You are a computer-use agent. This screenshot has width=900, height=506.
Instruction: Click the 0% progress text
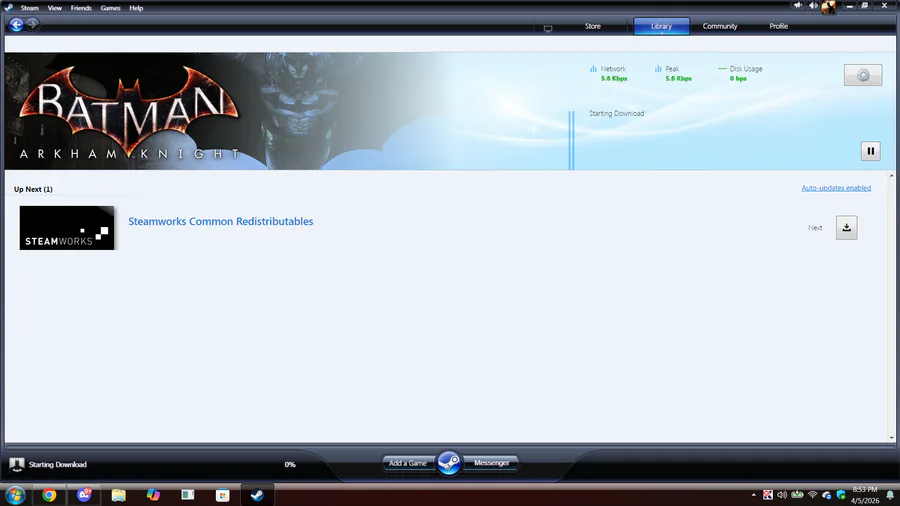pos(290,465)
